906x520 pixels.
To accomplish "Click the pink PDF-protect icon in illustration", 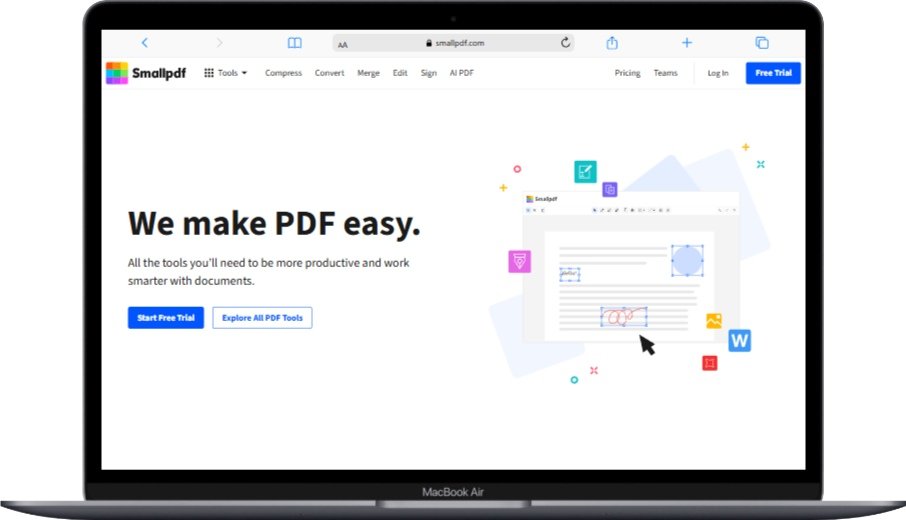I will coord(519,261).
